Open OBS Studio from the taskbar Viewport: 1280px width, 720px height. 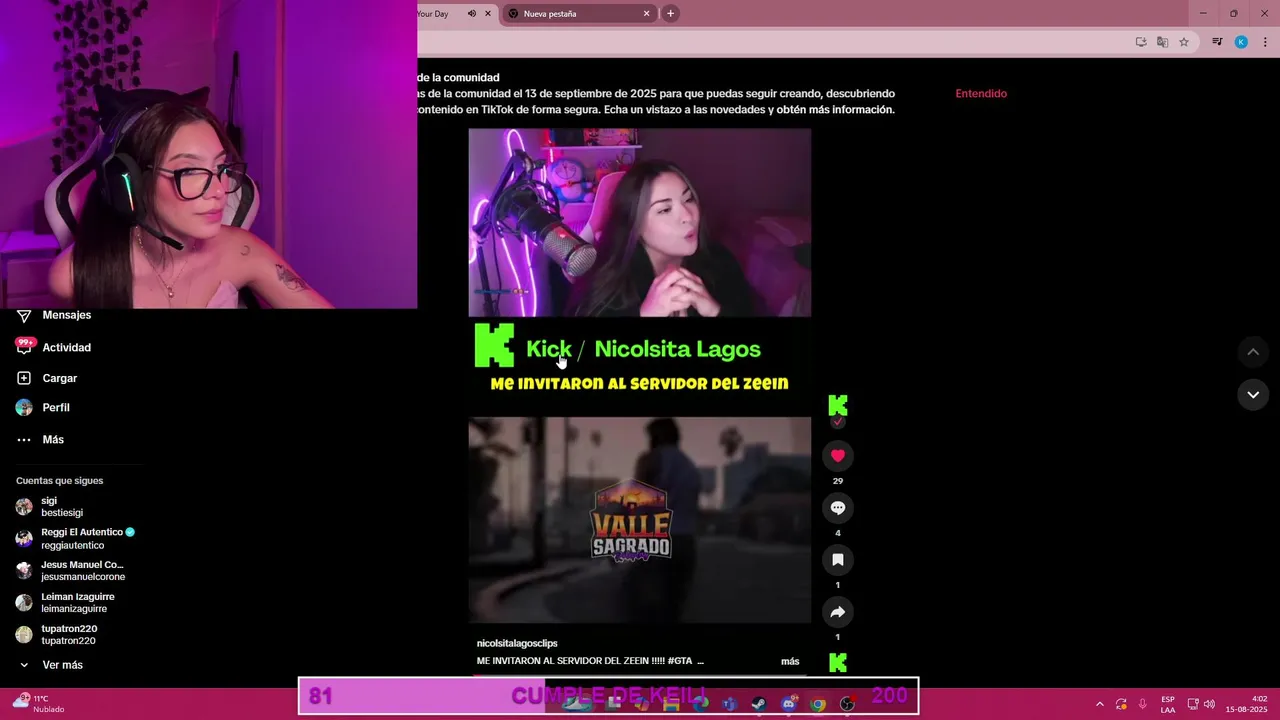(x=848, y=704)
